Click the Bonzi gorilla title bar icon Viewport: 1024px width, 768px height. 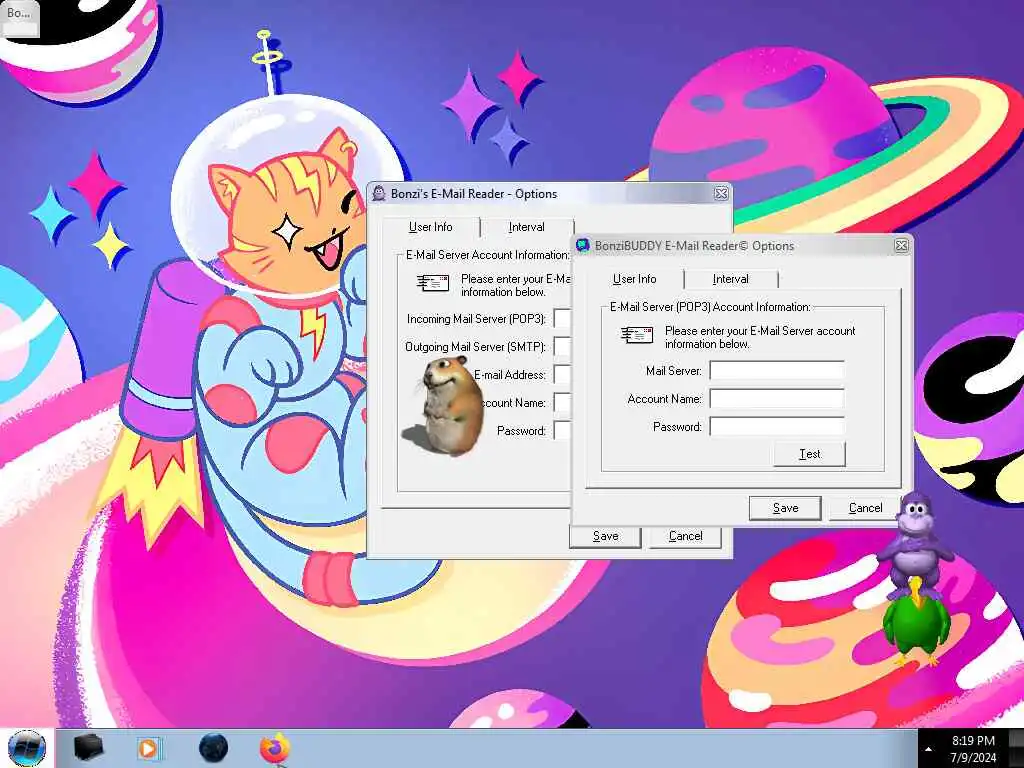pyautogui.click(x=379, y=193)
